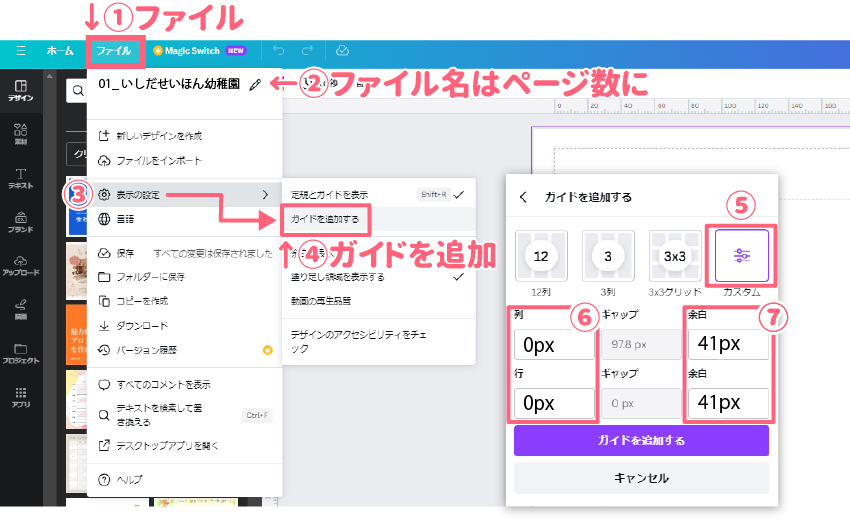Open the アプリ sidebar panel
This screenshot has height=524, width=850.
click(x=21, y=397)
